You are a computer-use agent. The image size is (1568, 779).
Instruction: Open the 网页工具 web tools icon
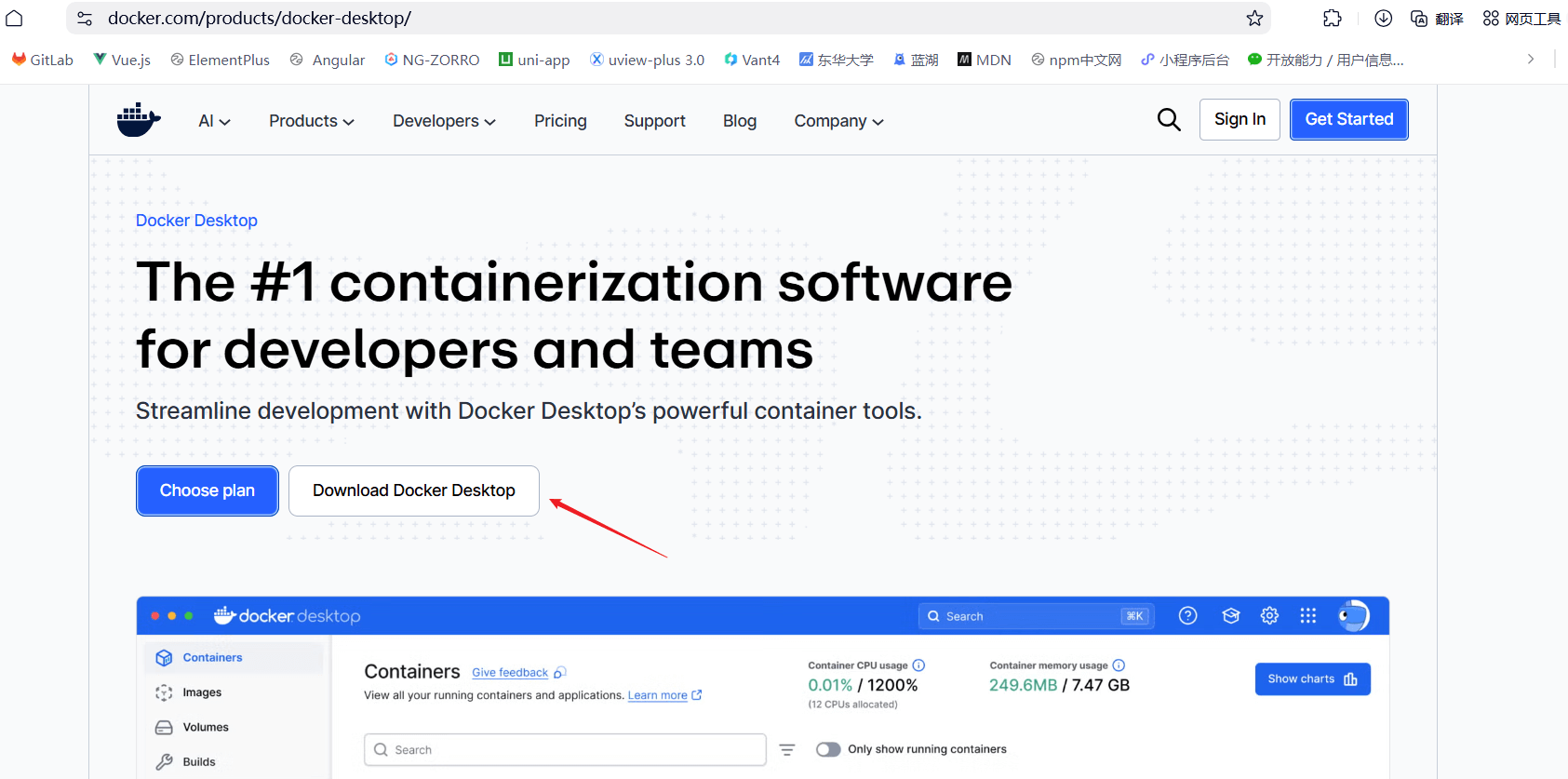click(1521, 19)
